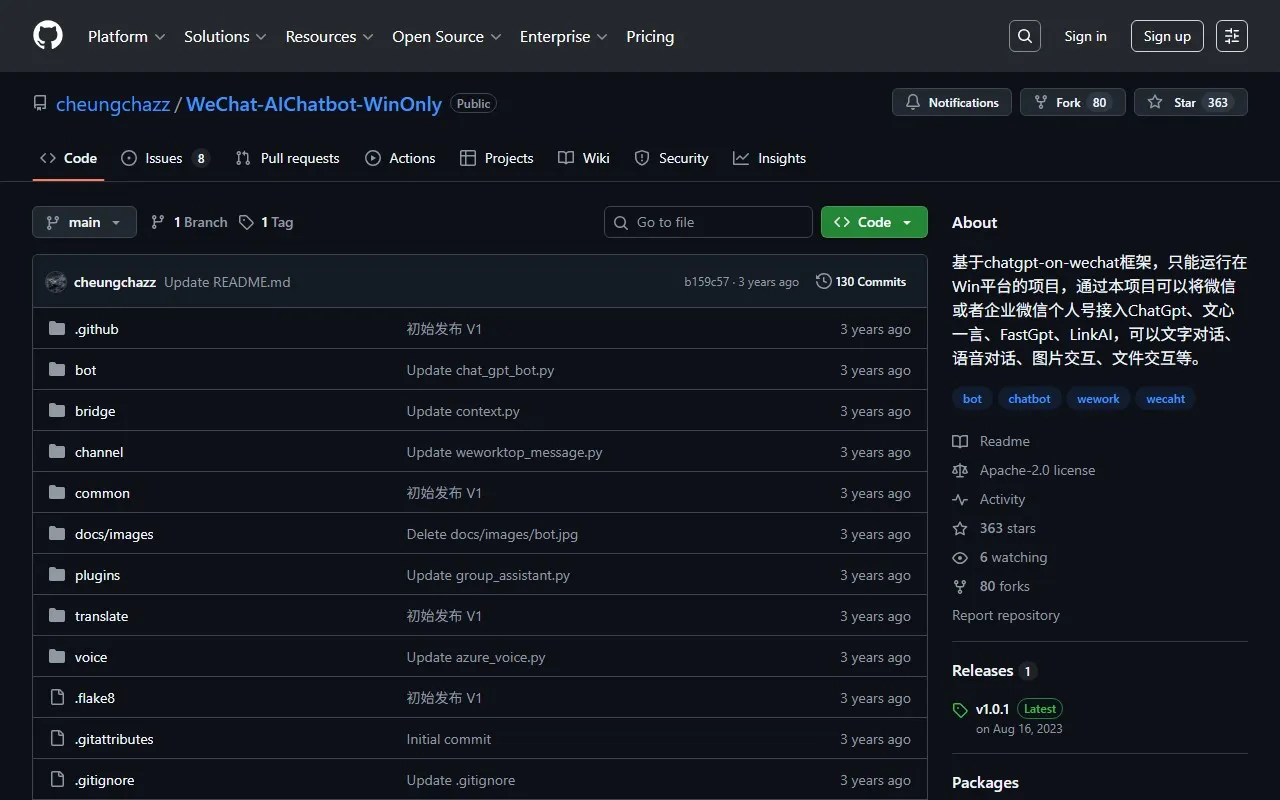Fork the repository using Fork button
Screen dimensions: 1280x800
point(1072,103)
